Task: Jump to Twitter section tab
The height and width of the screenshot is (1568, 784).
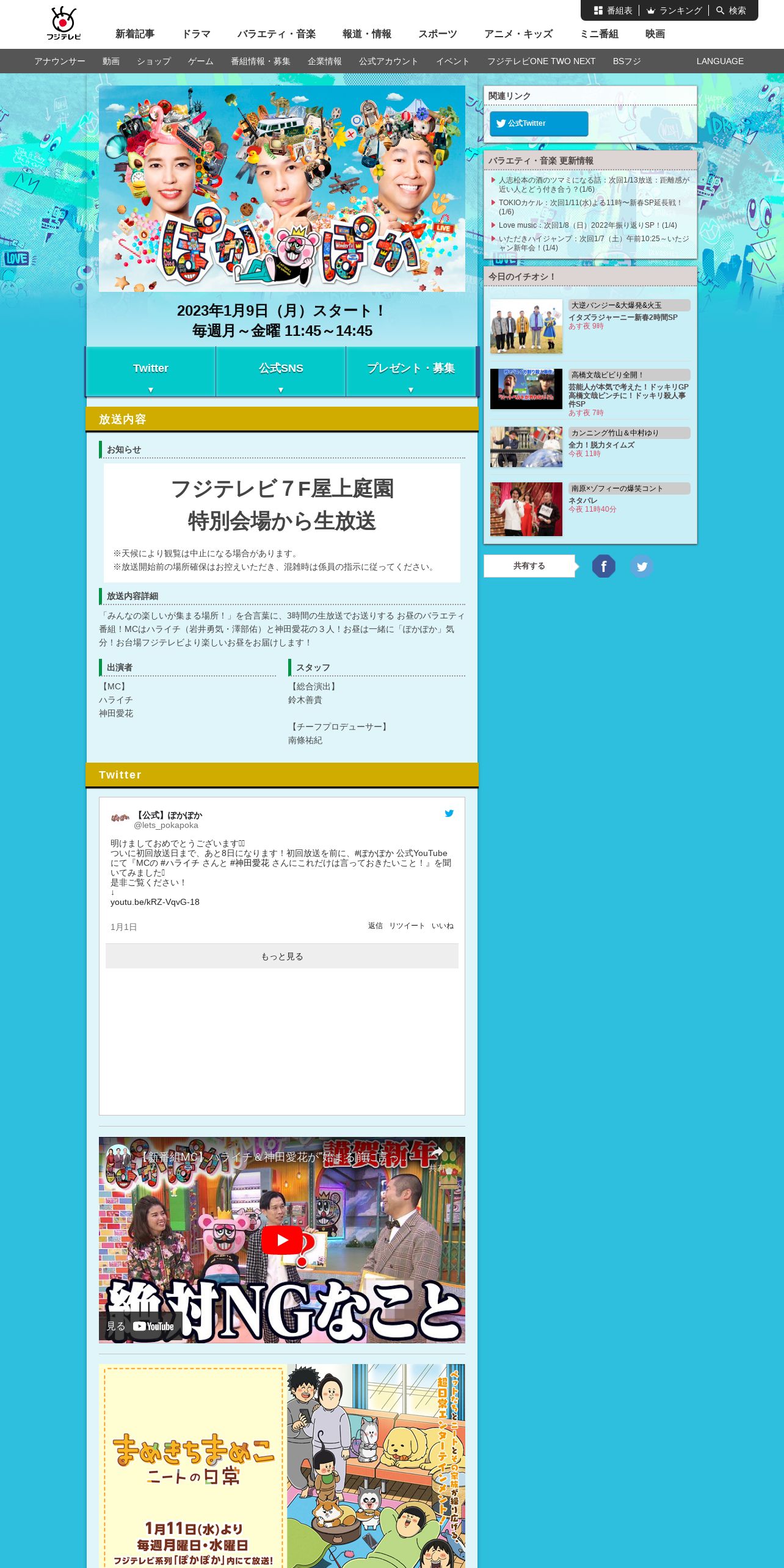Action: [x=151, y=372]
